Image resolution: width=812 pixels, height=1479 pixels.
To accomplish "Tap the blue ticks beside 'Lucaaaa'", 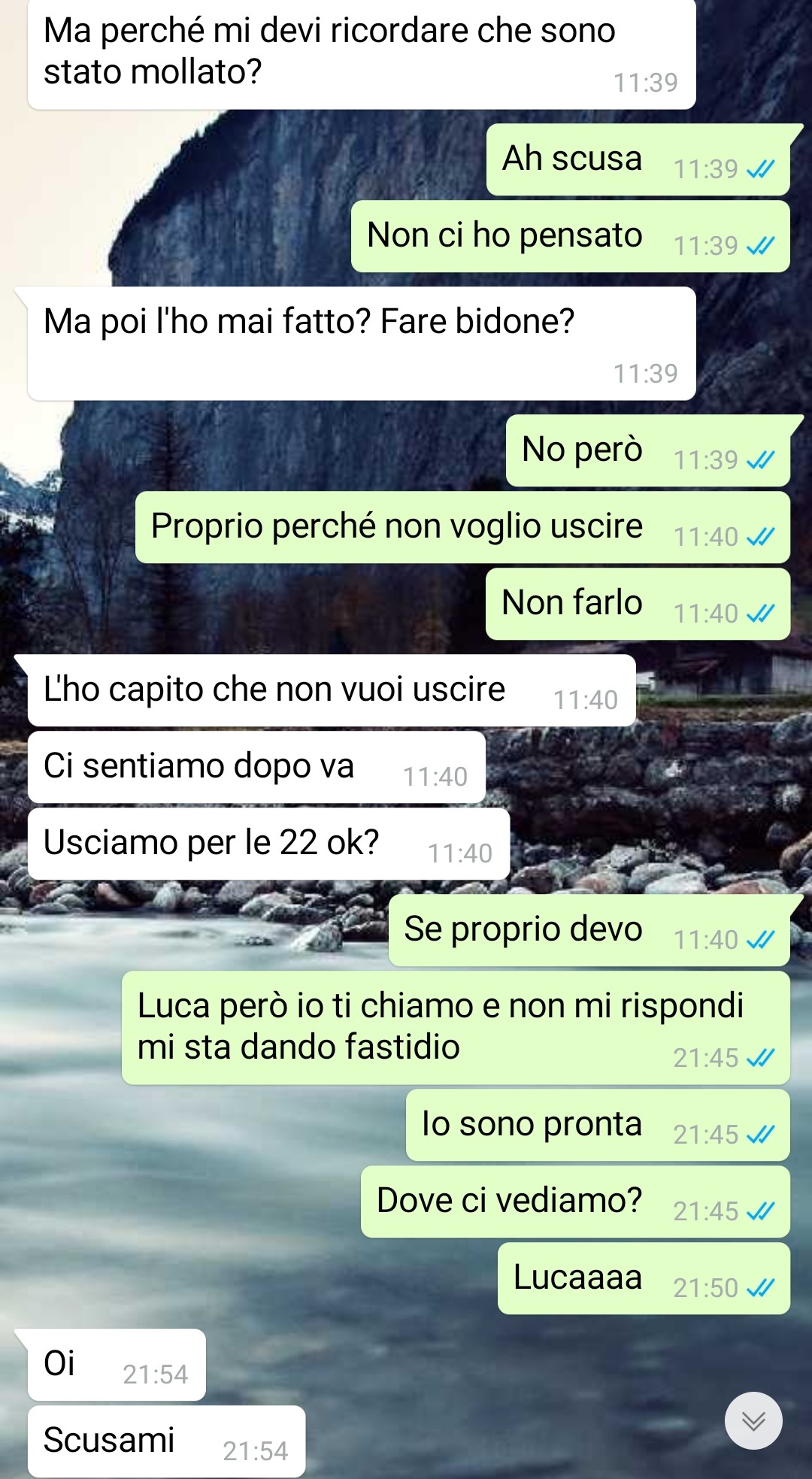I will (760, 1289).
